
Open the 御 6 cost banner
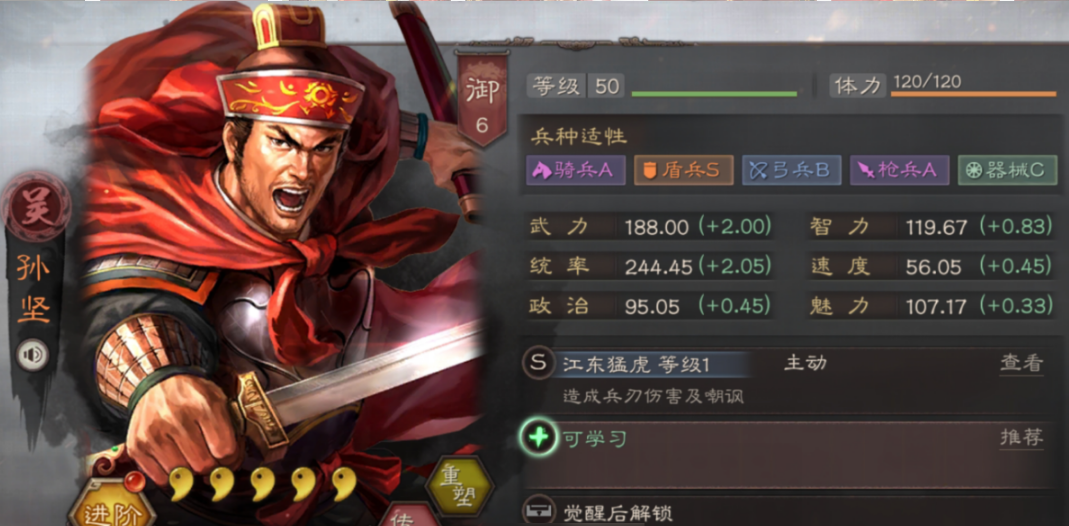tap(482, 99)
